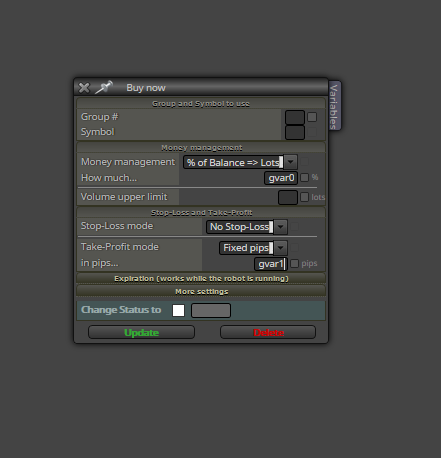This screenshot has height=458, width=441.
Task: Click the Symbol input box
Action: [295, 132]
